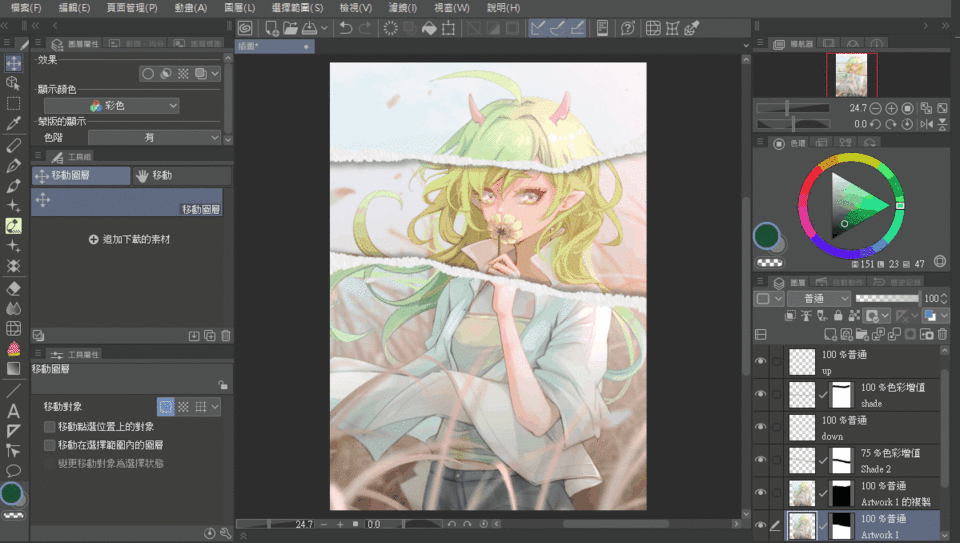Click the Move hand sub tool tab
The height and width of the screenshot is (543, 960).
coord(182,176)
